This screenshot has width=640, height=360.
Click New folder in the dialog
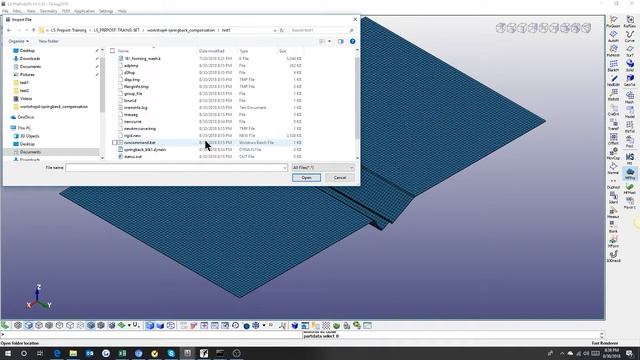49,41
